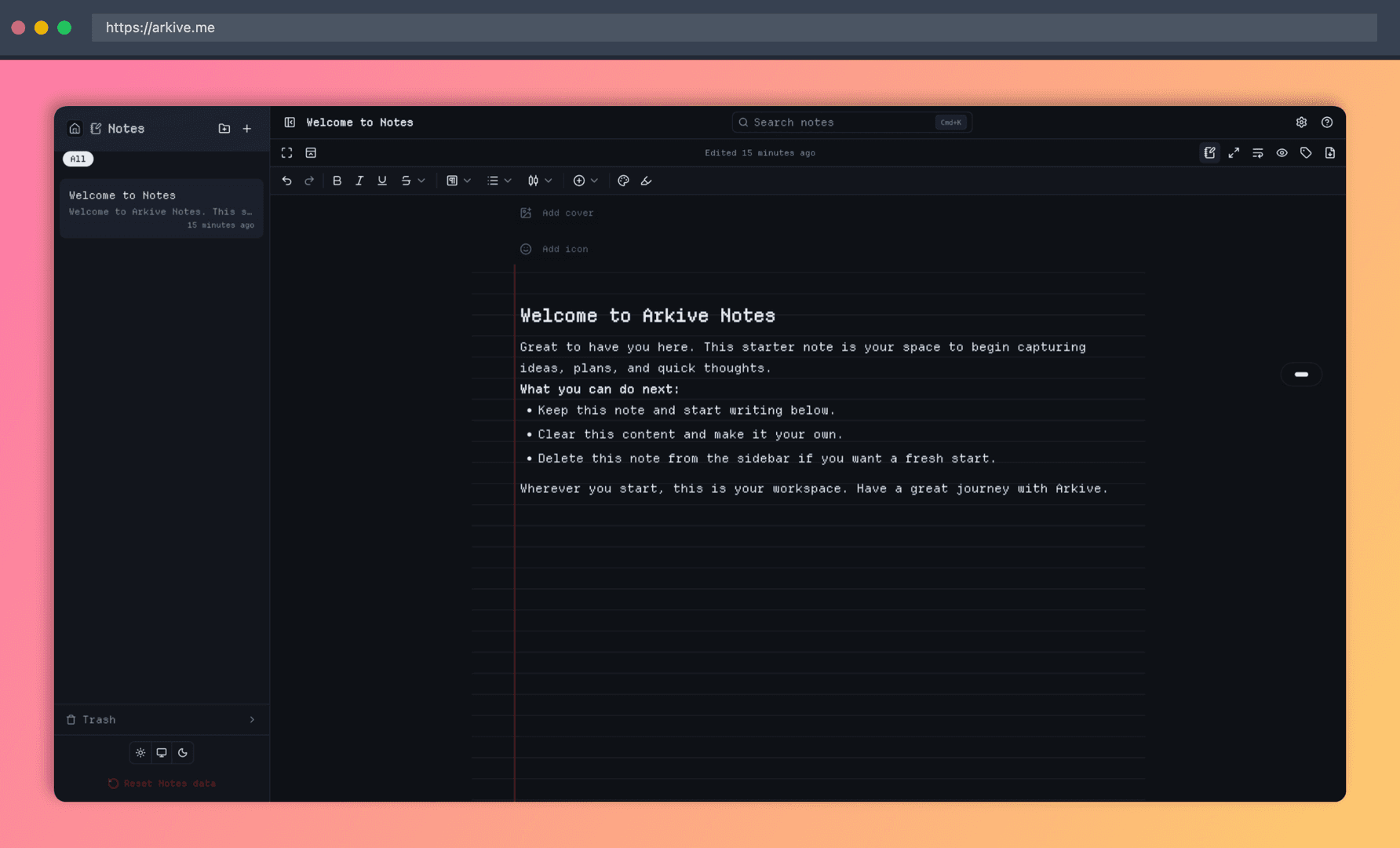Export the current note
The image size is (1400, 848).
click(x=1330, y=152)
